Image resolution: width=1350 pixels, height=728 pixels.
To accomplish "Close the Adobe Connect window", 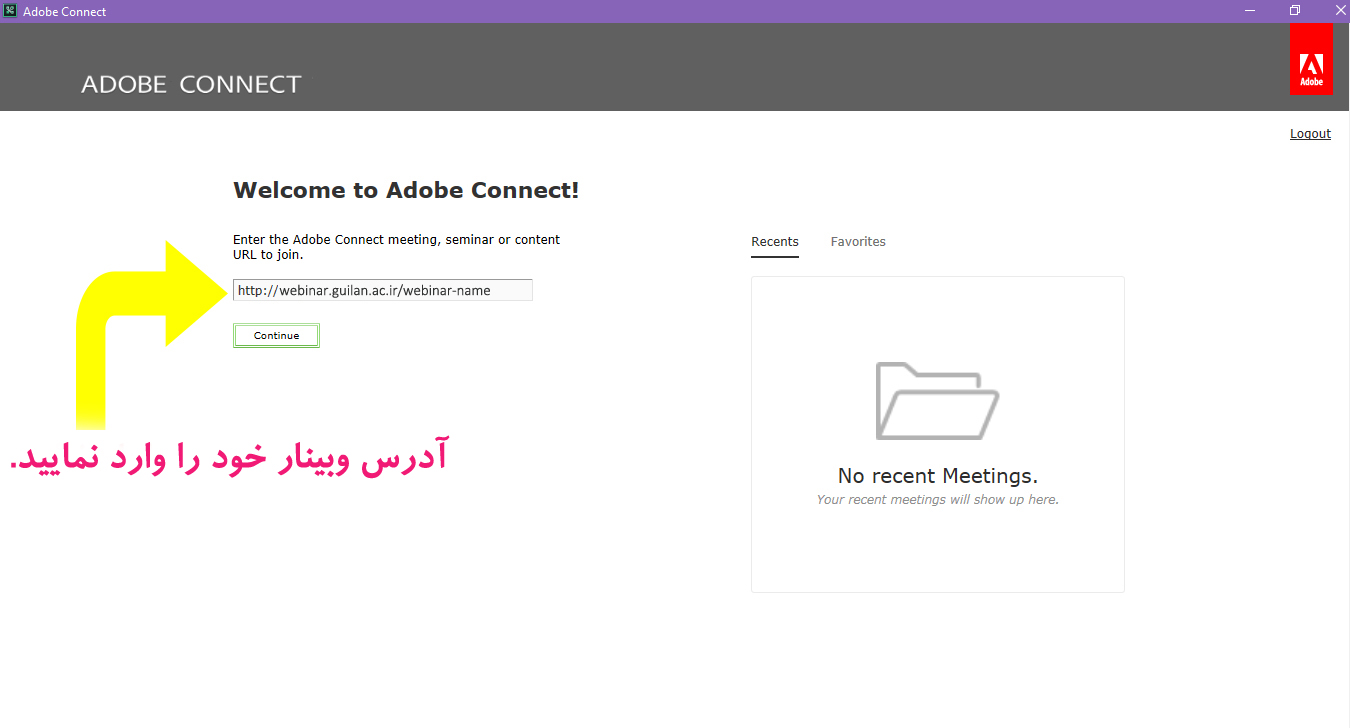I will 1339,11.
